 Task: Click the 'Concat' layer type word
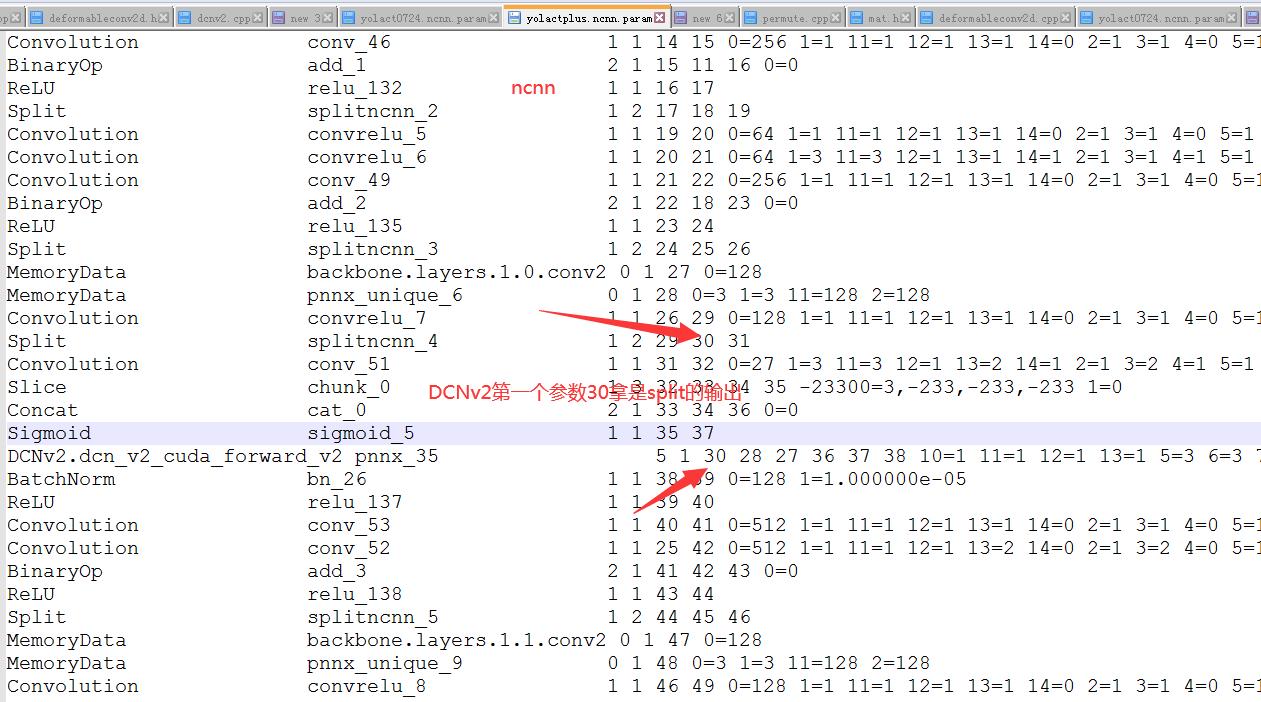pos(43,410)
